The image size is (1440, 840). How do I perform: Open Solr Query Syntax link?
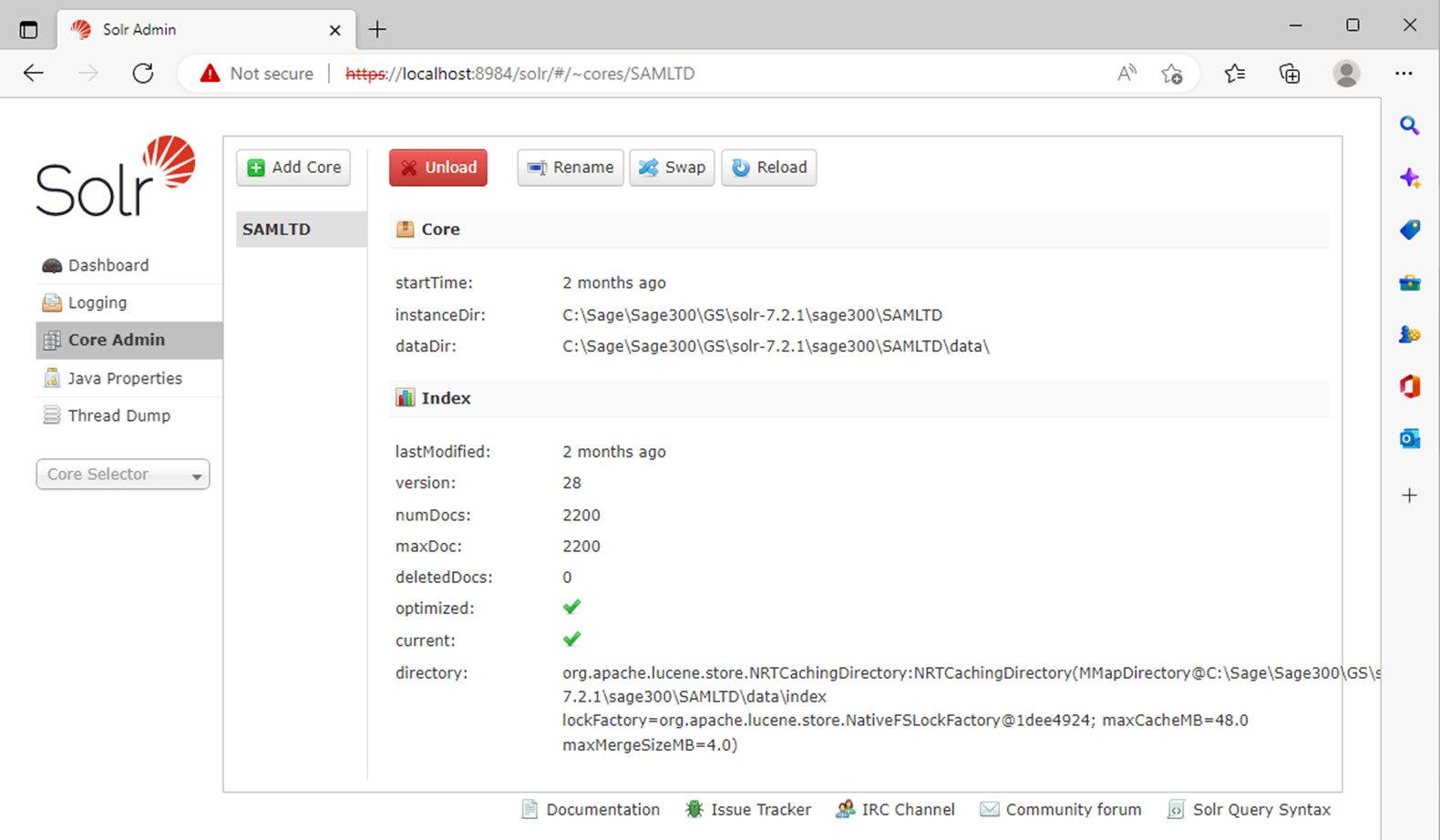click(x=1260, y=809)
